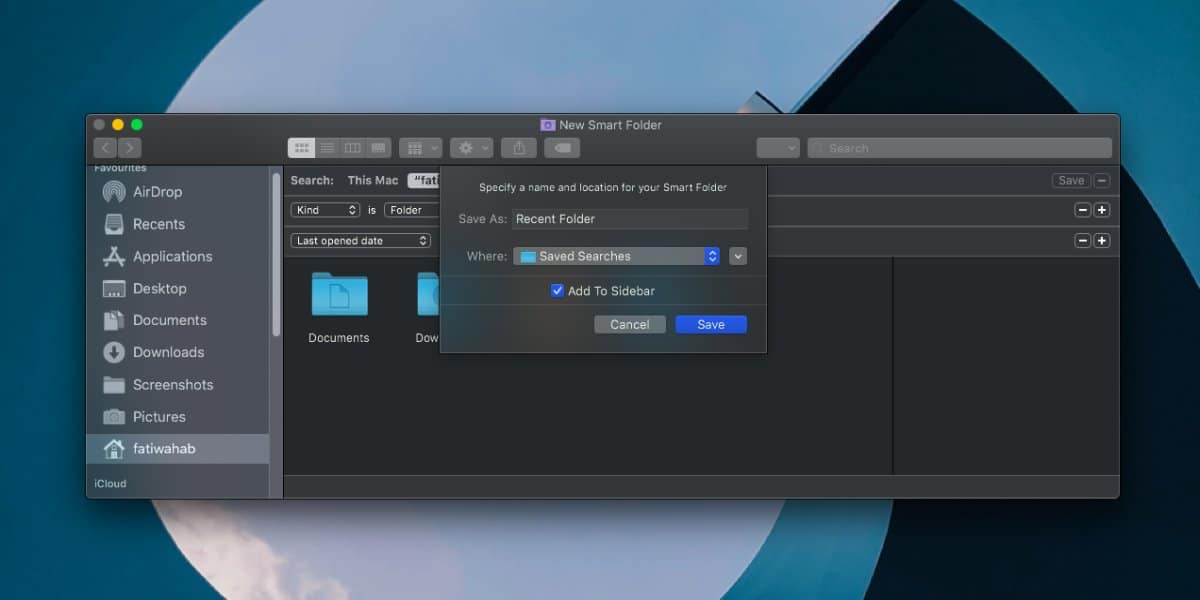Expand the save dialog with the chevron
This screenshot has height=600, width=1200.
[738, 256]
